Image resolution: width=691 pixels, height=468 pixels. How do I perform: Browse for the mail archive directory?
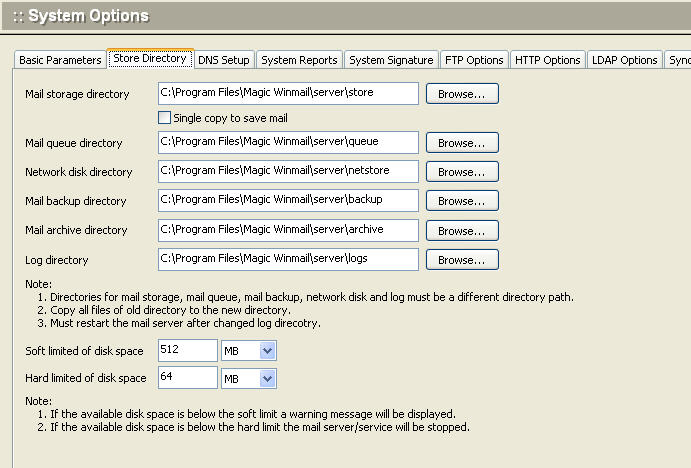[x=462, y=231]
